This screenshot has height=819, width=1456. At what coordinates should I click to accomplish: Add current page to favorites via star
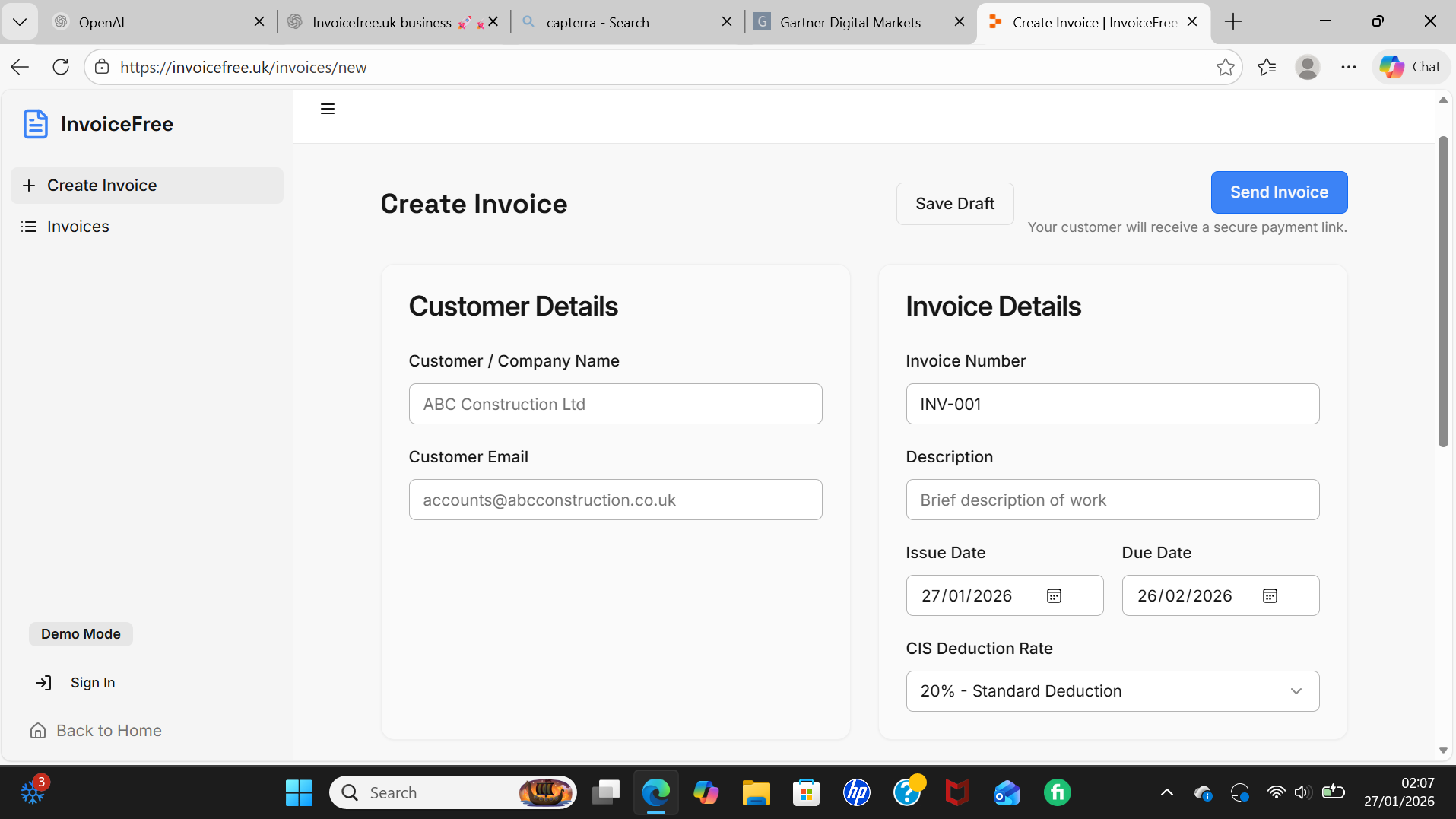click(x=1226, y=67)
